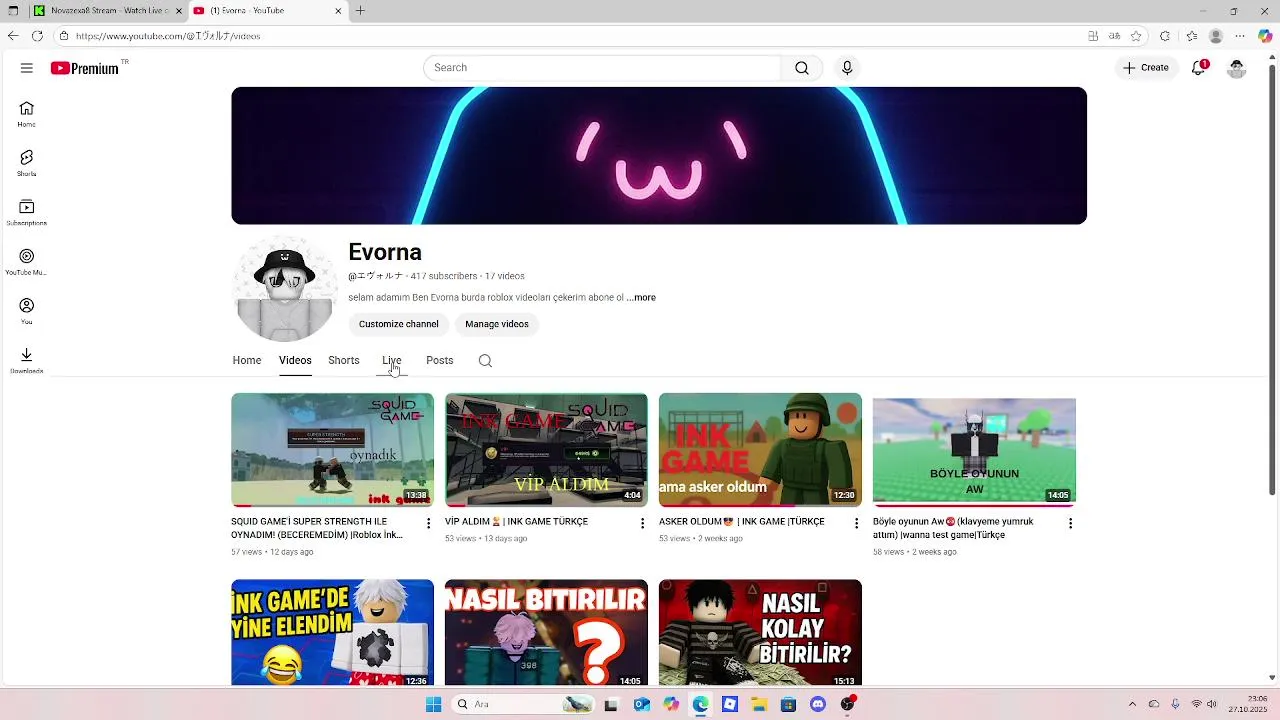The width and height of the screenshot is (1280, 720).
Task: Open options for ASKER OLDUM video
Action: point(857,523)
